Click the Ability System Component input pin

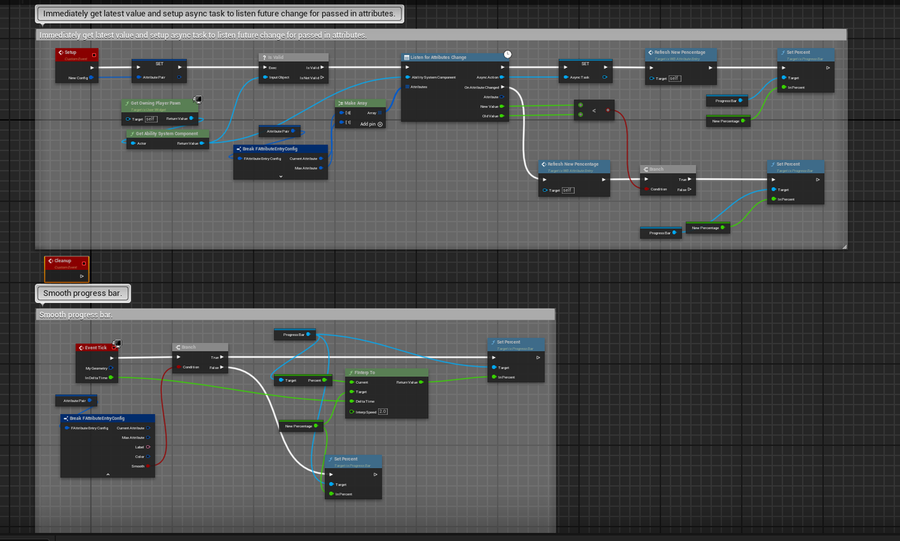(x=408, y=77)
